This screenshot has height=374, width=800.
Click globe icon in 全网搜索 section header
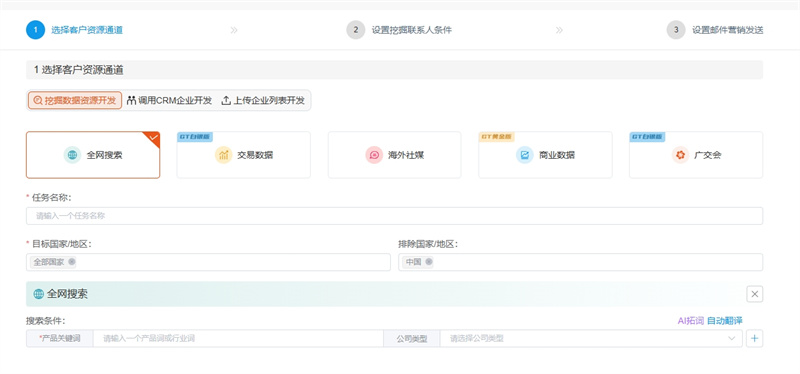pyautogui.click(x=39, y=294)
